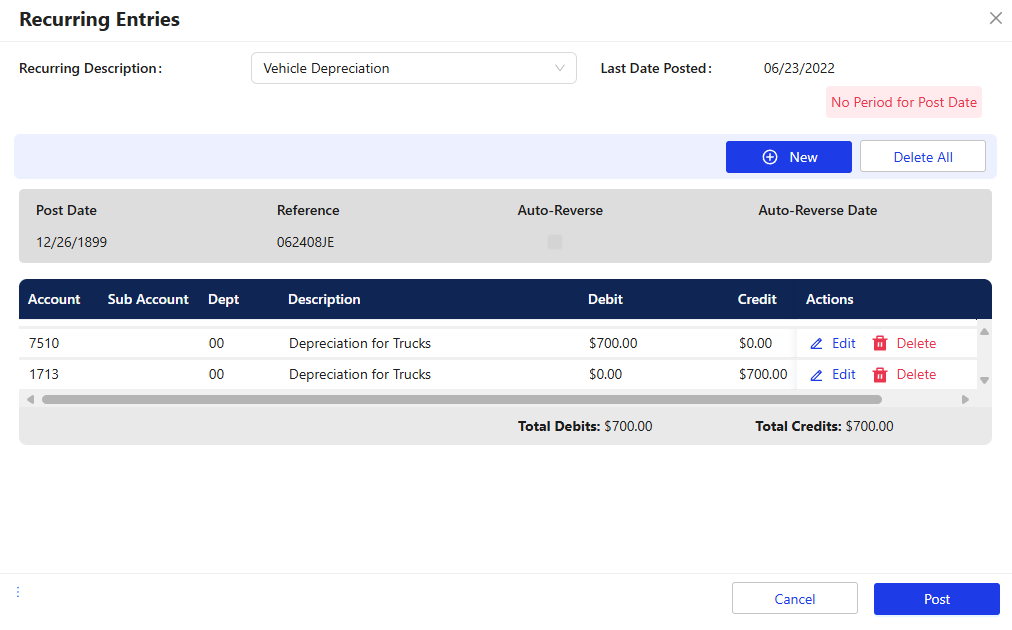
Task: Click the $0.00 credit for account 7510
Action: [755, 343]
